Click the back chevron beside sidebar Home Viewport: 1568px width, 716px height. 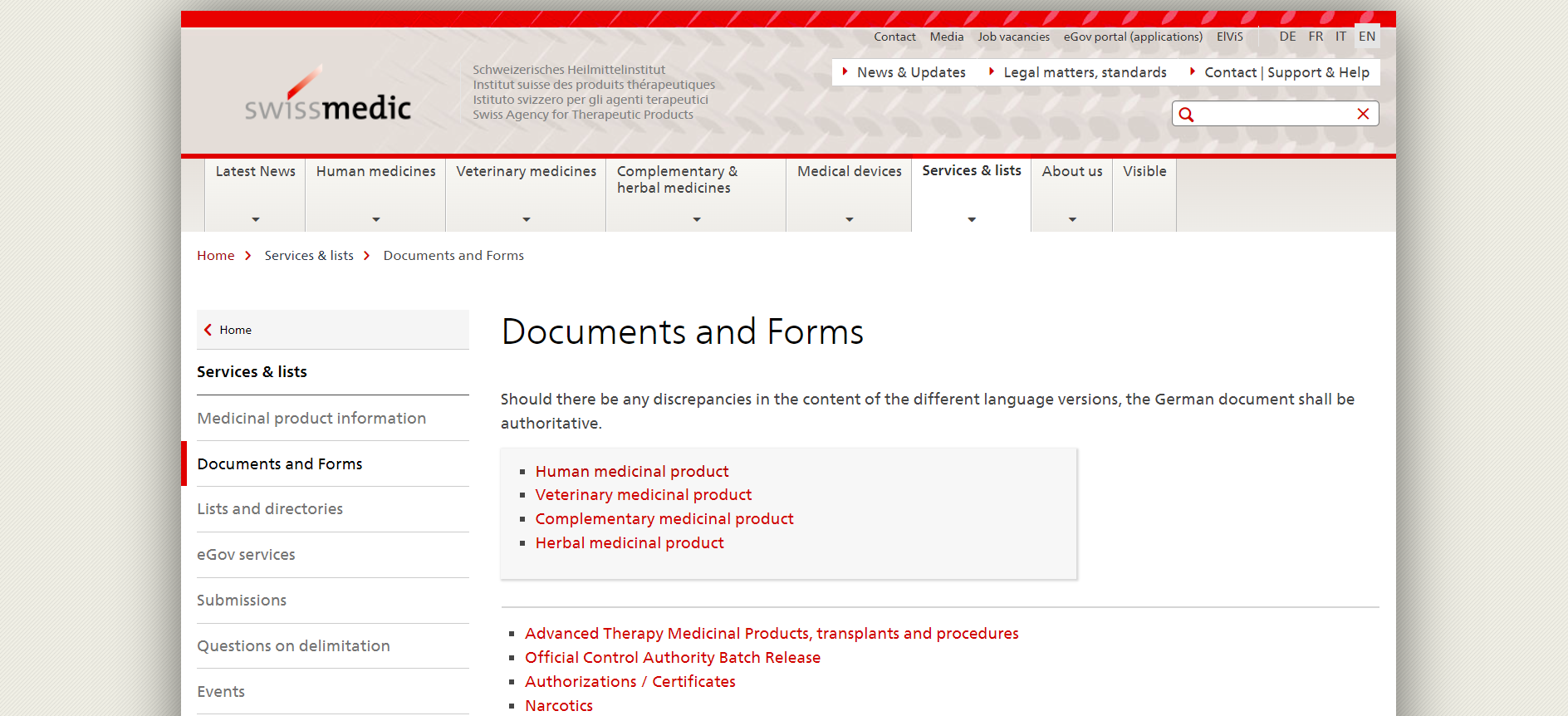208,330
